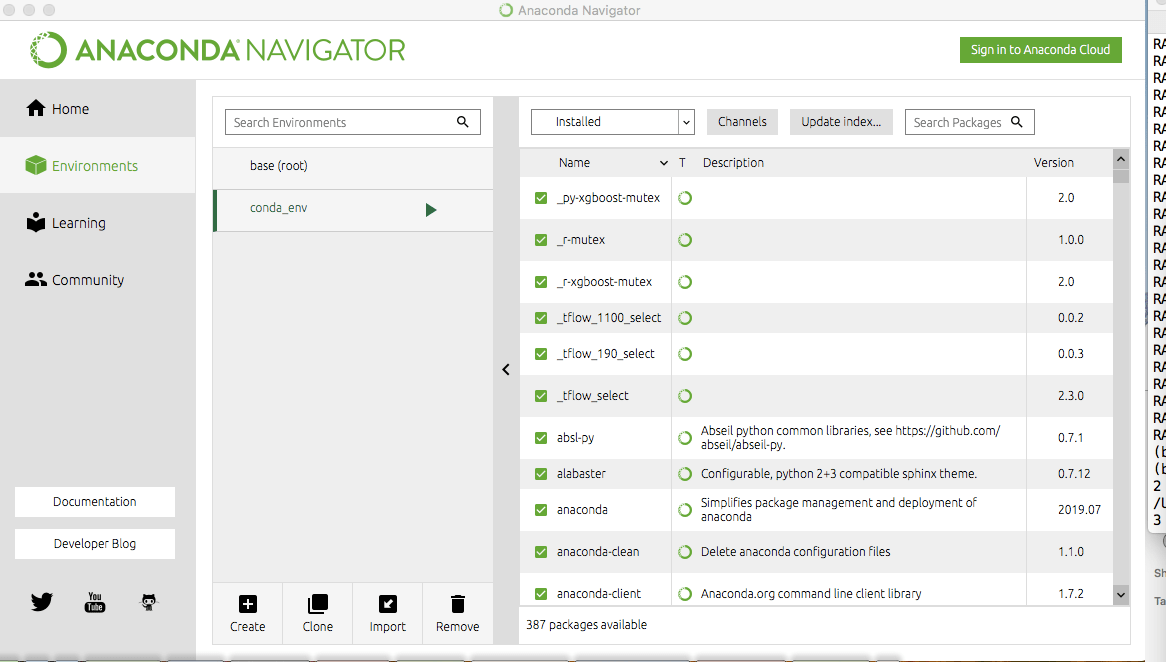This screenshot has width=1166, height=662.
Task: Click the Twitter bird icon
Action: [41, 602]
